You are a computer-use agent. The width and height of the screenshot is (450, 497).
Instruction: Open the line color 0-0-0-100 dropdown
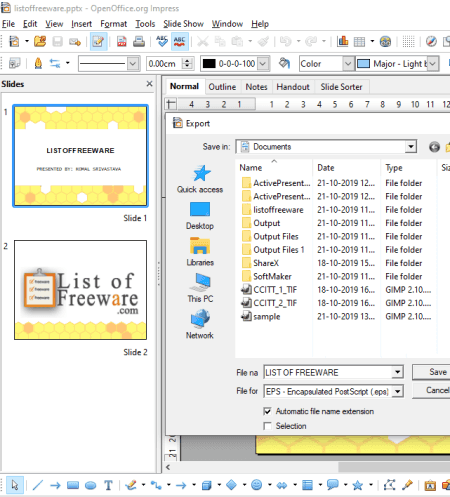point(263,63)
